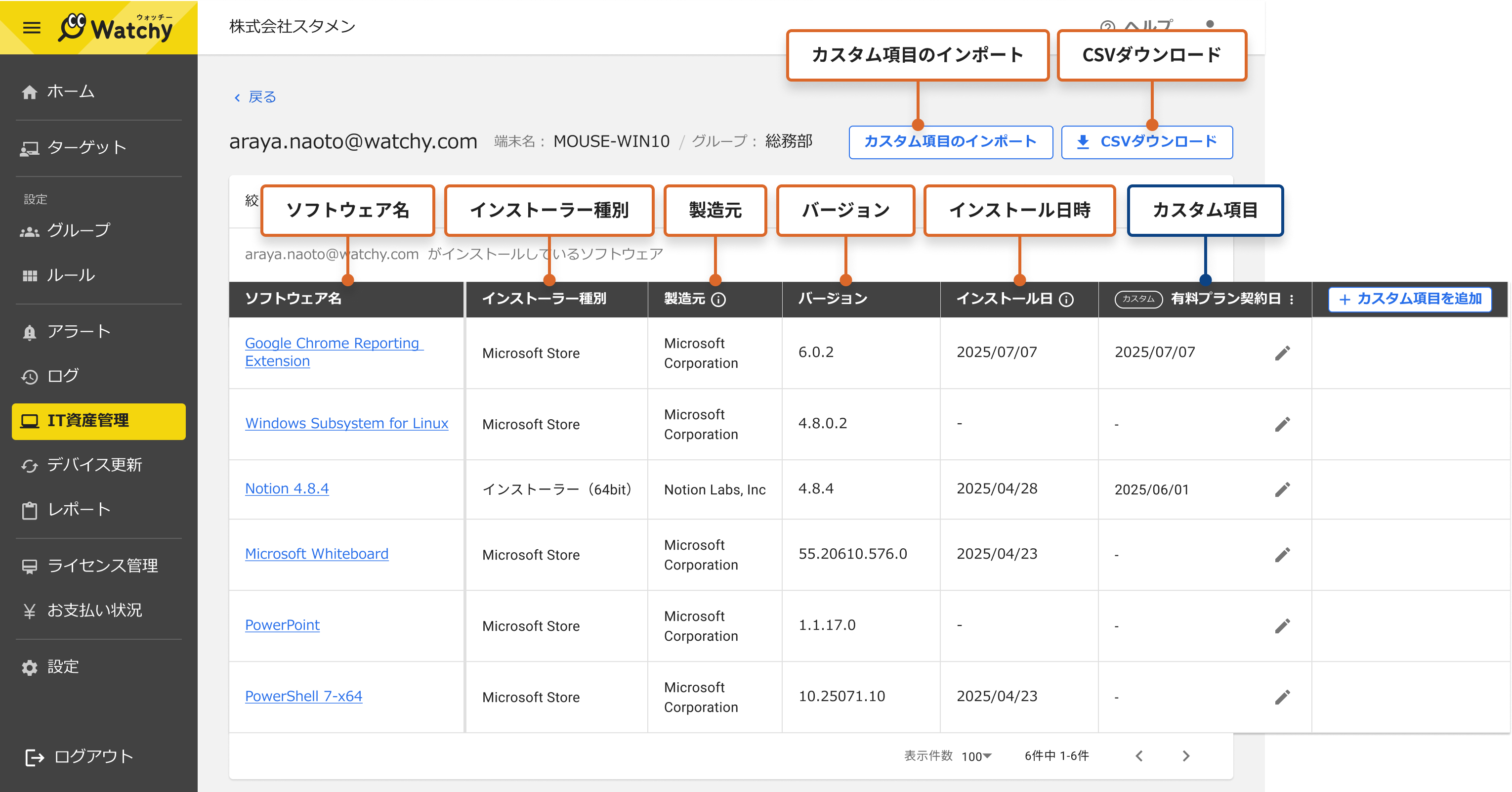Viewport: 1512px width, 792px height.
Task: Click 株式会社スタメン company name
Action: [293, 26]
